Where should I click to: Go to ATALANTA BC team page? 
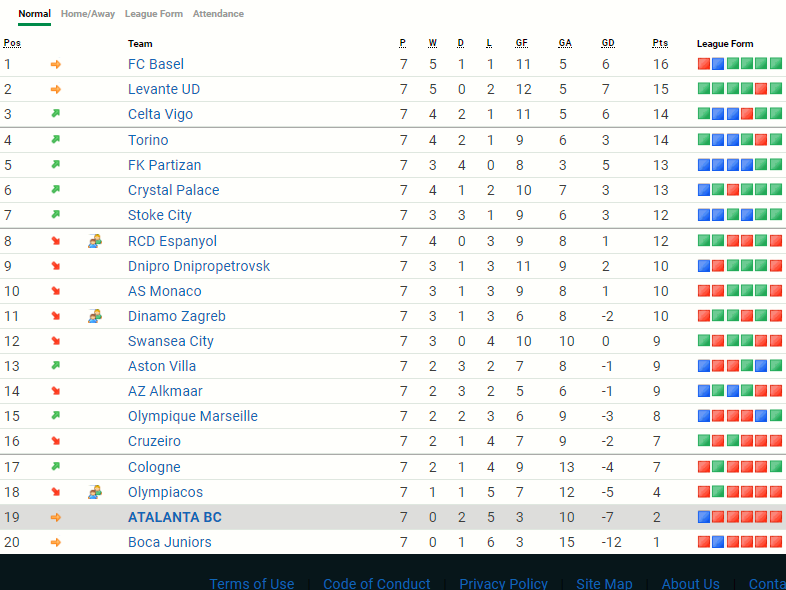point(175,517)
